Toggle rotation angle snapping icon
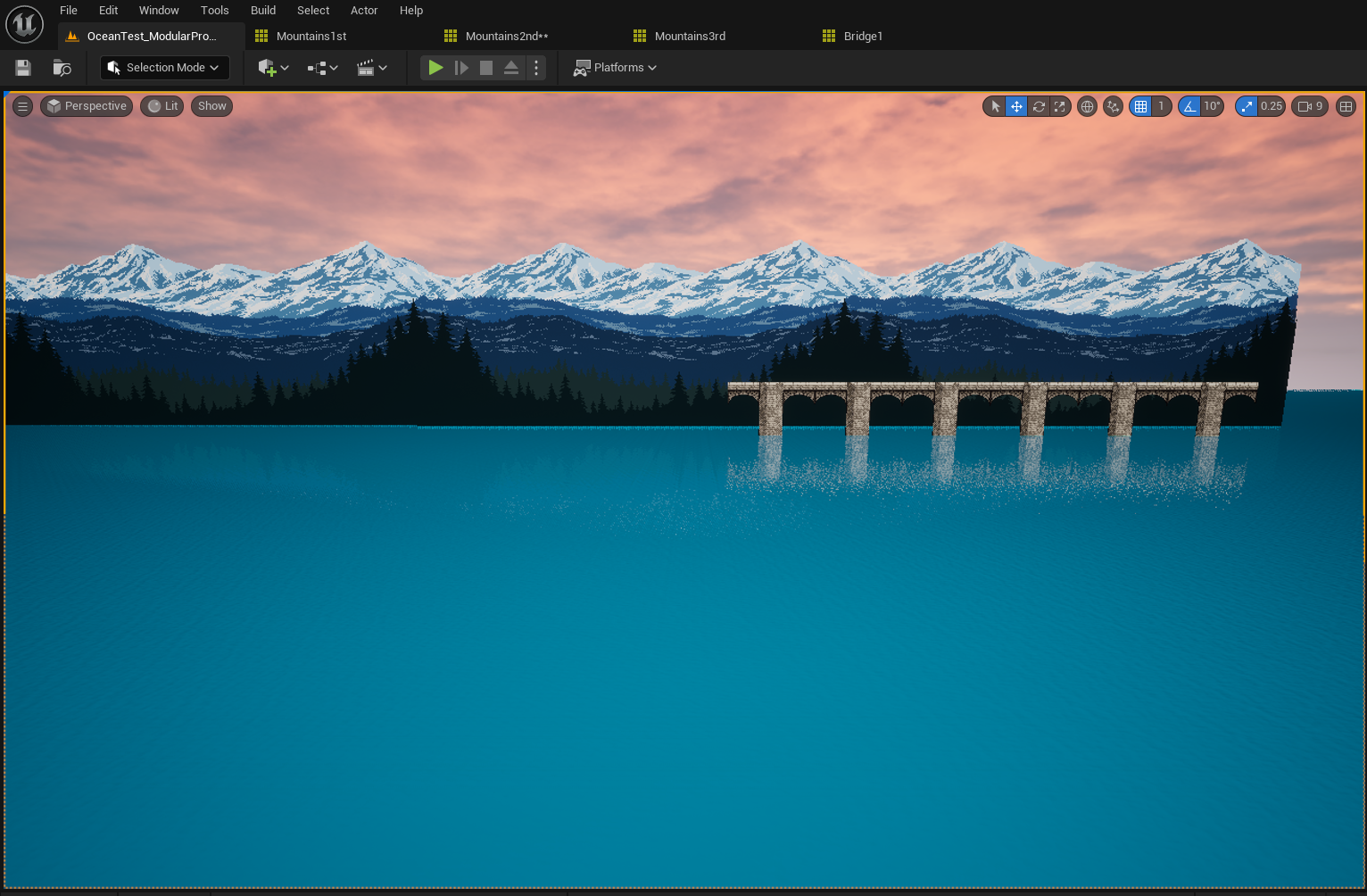The width and height of the screenshot is (1367, 896). click(x=1189, y=106)
